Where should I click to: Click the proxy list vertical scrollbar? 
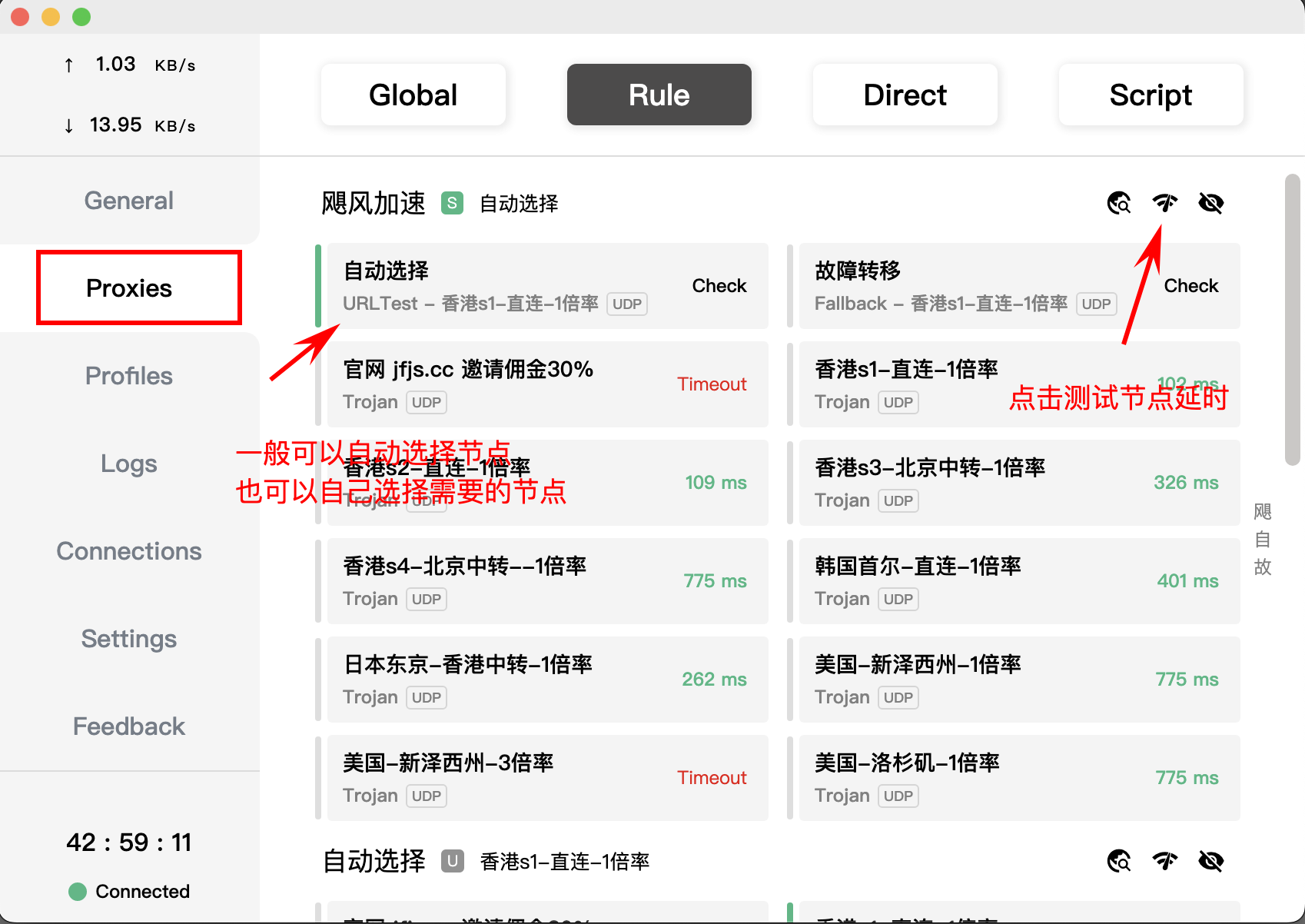click(x=1293, y=320)
